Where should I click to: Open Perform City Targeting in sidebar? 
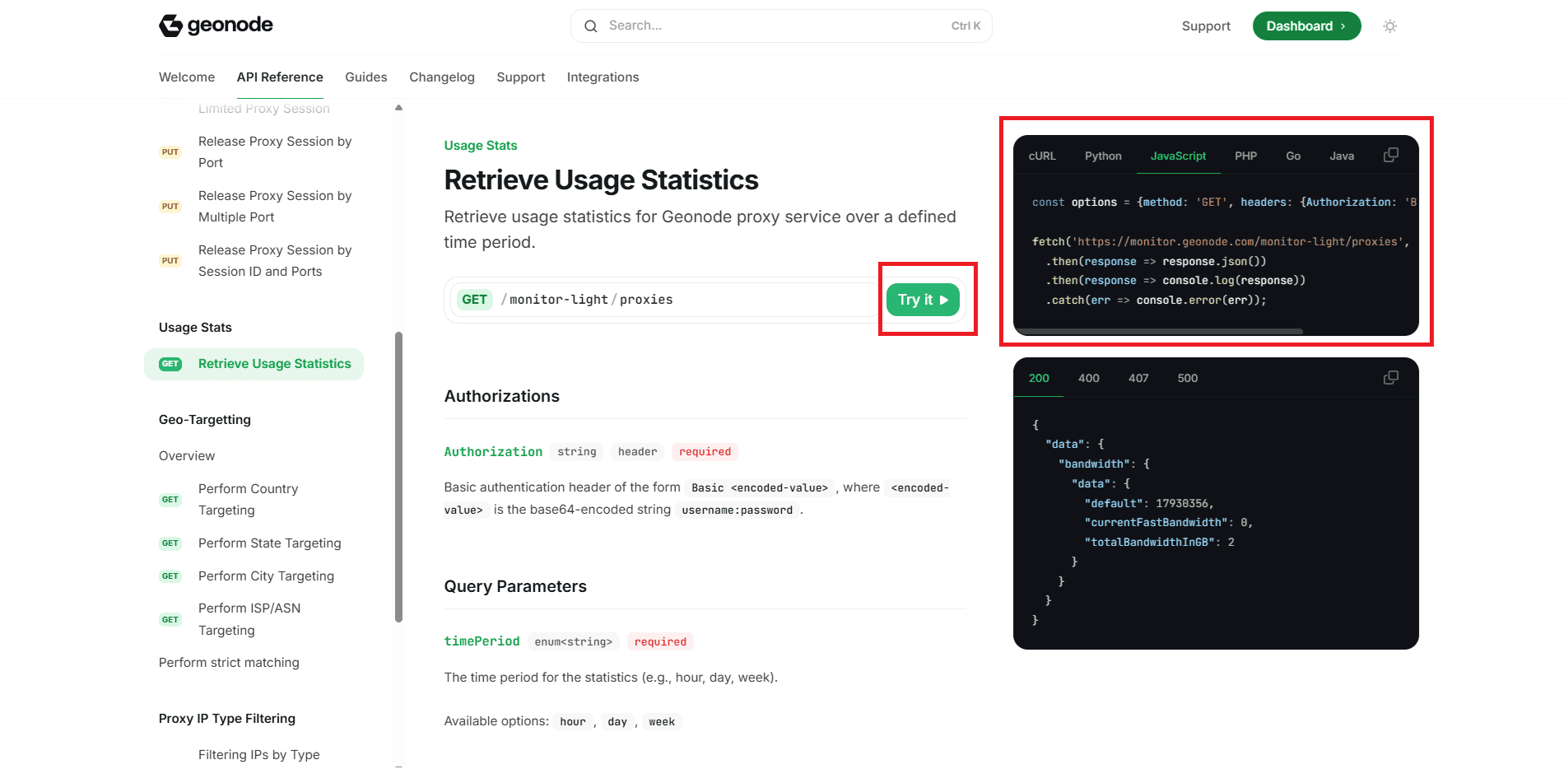pos(266,576)
